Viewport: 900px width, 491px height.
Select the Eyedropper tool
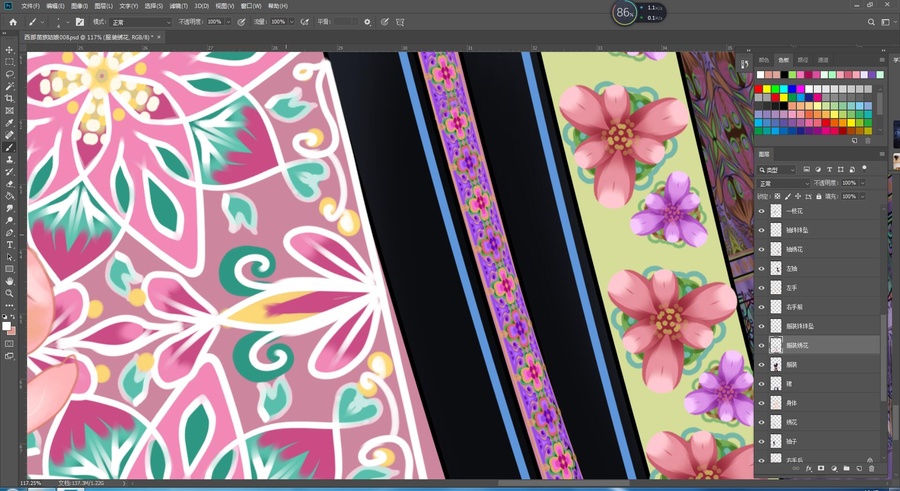coord(9,123)
